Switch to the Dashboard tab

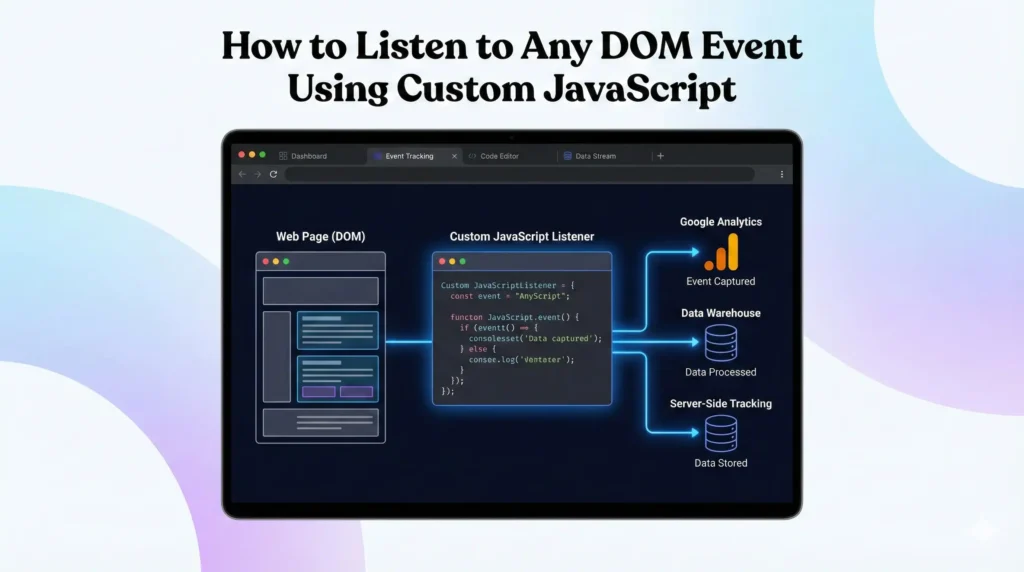click(308, 156)
